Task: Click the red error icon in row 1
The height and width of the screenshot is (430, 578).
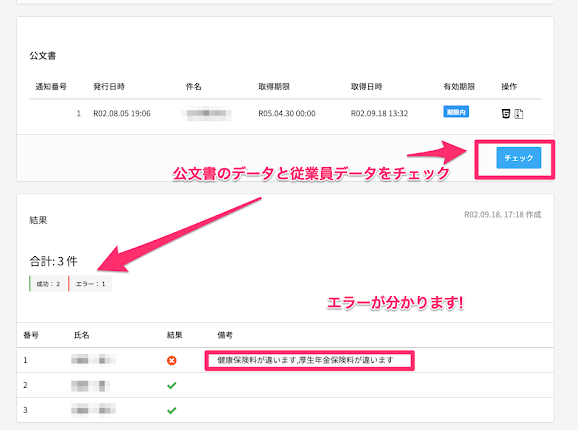Action: 171,360
